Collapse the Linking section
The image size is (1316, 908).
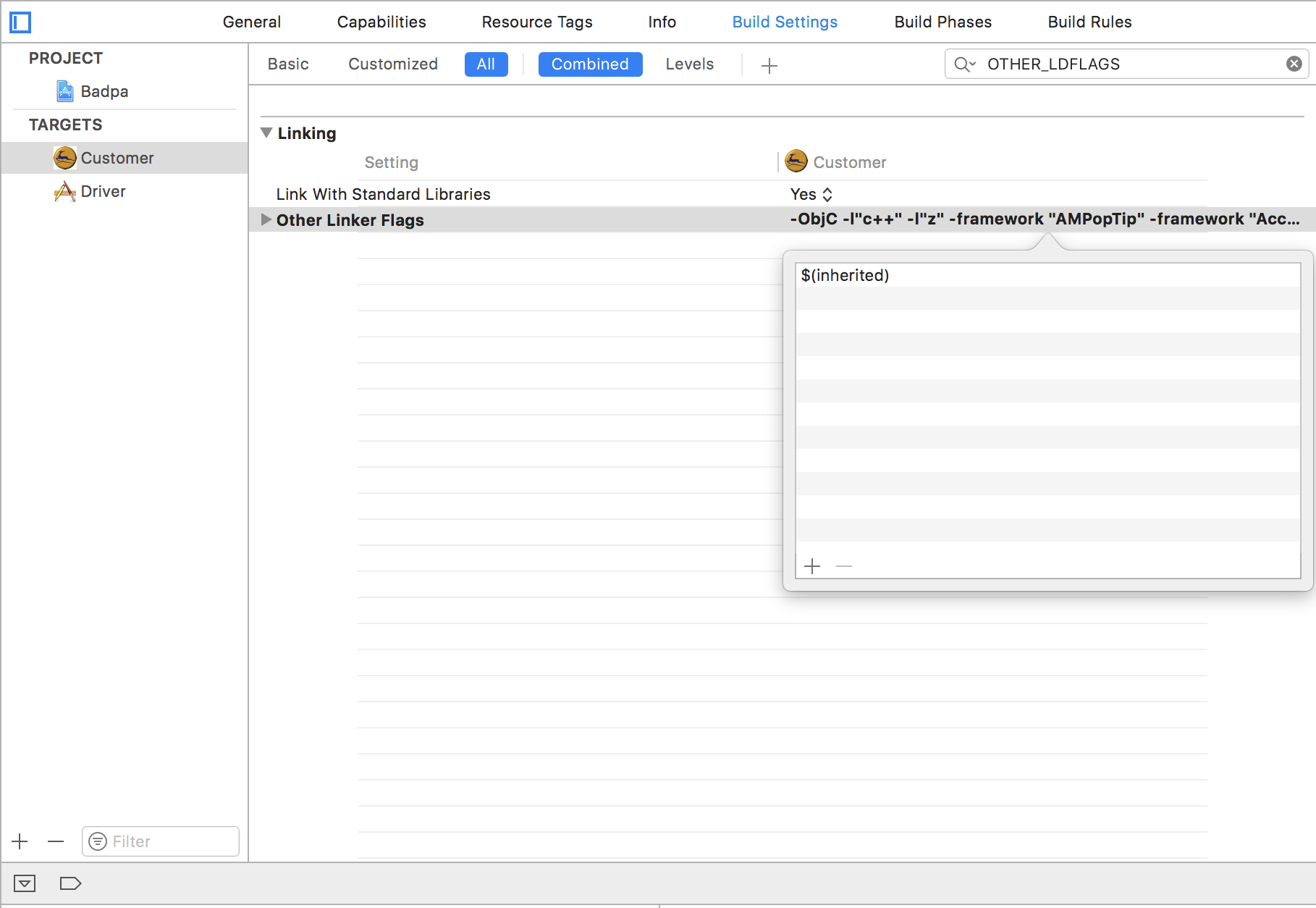(x=266, y=133)
